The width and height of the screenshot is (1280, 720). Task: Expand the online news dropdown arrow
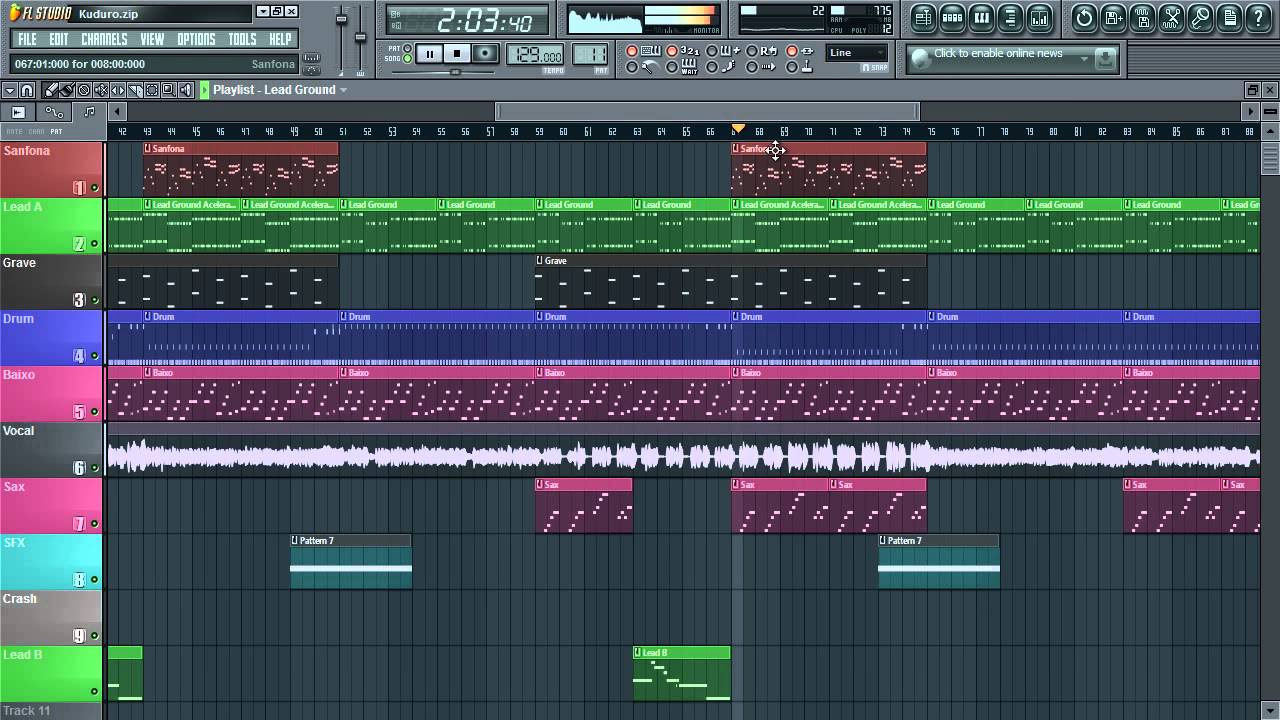[1084, 59]
